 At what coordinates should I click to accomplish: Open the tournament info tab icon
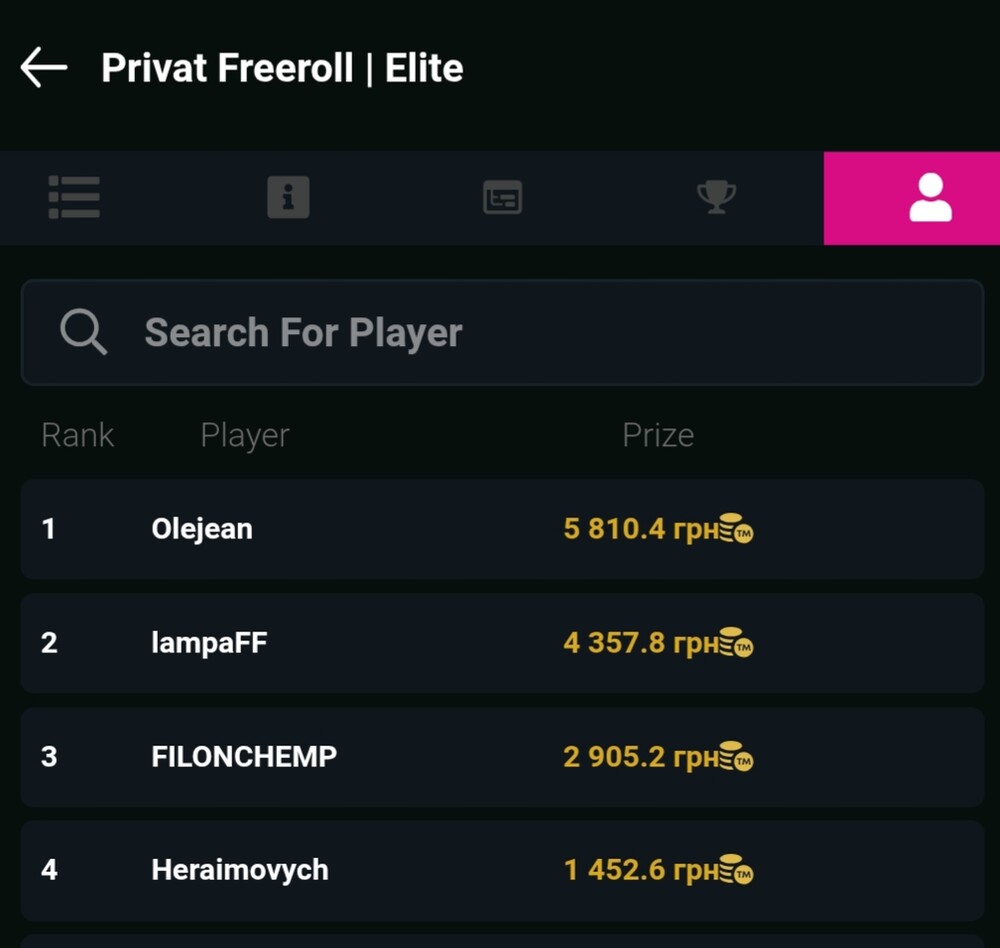pos(288,197)
